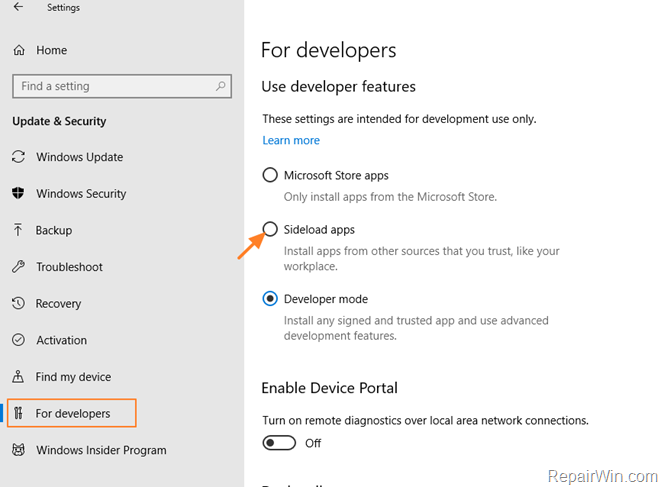This screenshot has height=487, width=664.
Task: Click the Activation checkmark circle icon
Action: tap(18, 340)
